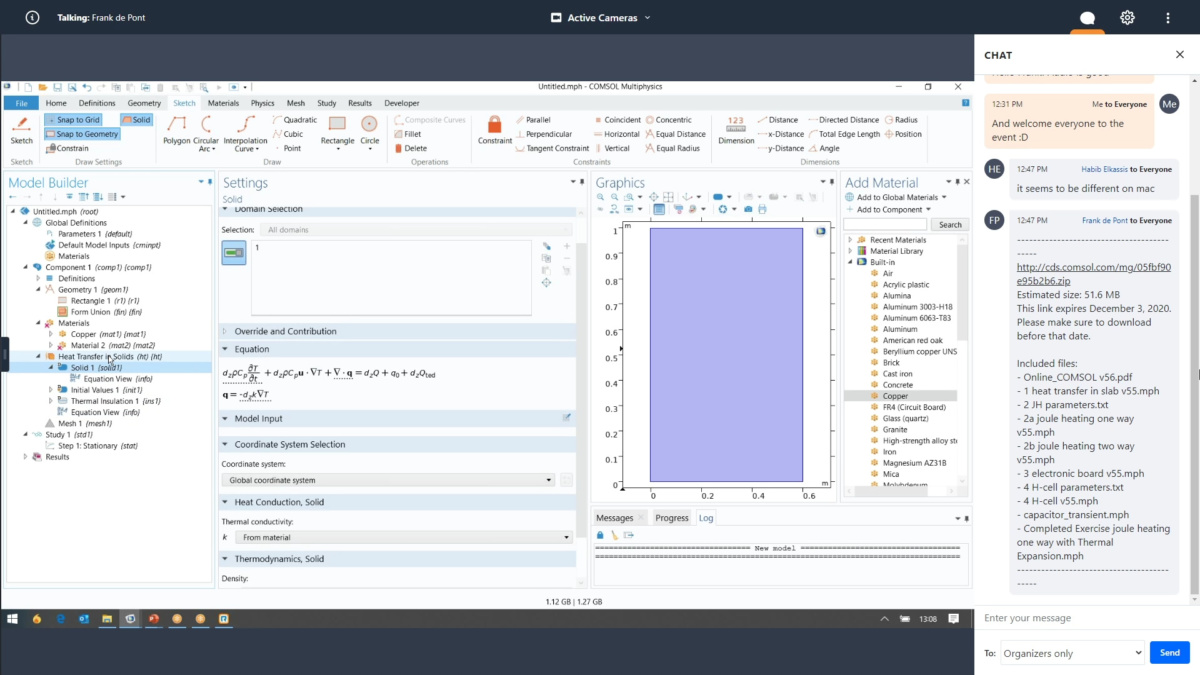Select the Rectangle drawing tool
The image size is (1200, 675).
tap(337, 131)
